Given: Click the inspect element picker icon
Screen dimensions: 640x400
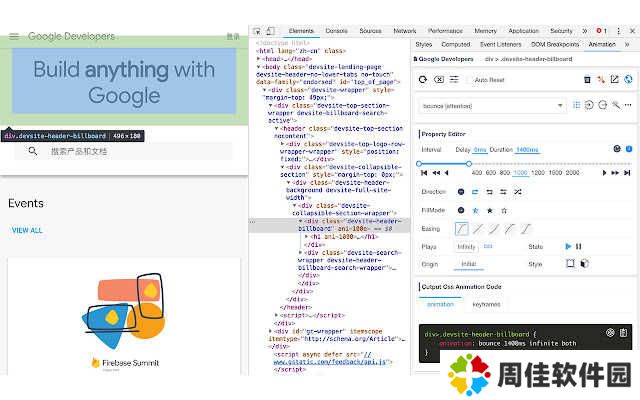Looking at the screenshot, I should [x=257, y=31].
